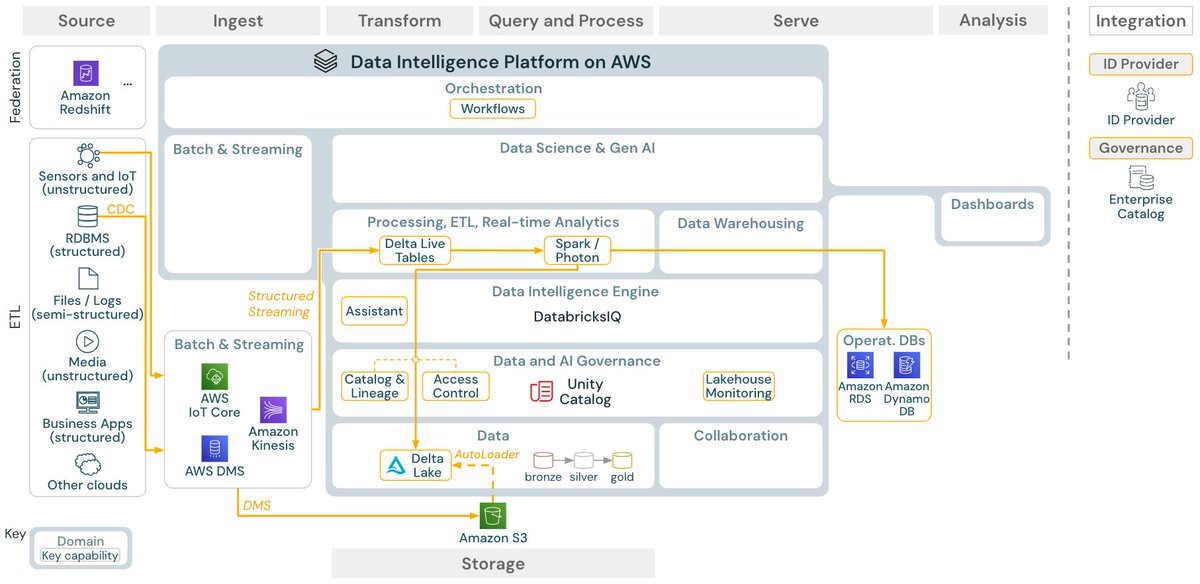
Task: Click the ID Provider orange label
Action: [1141, 64]
